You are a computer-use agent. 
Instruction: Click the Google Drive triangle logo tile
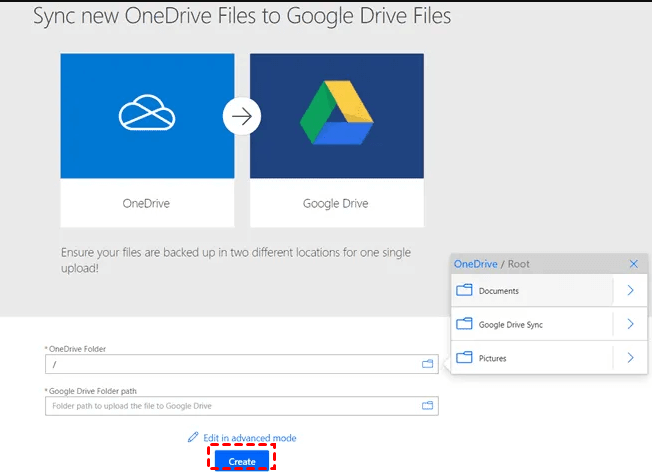(337, 116)
